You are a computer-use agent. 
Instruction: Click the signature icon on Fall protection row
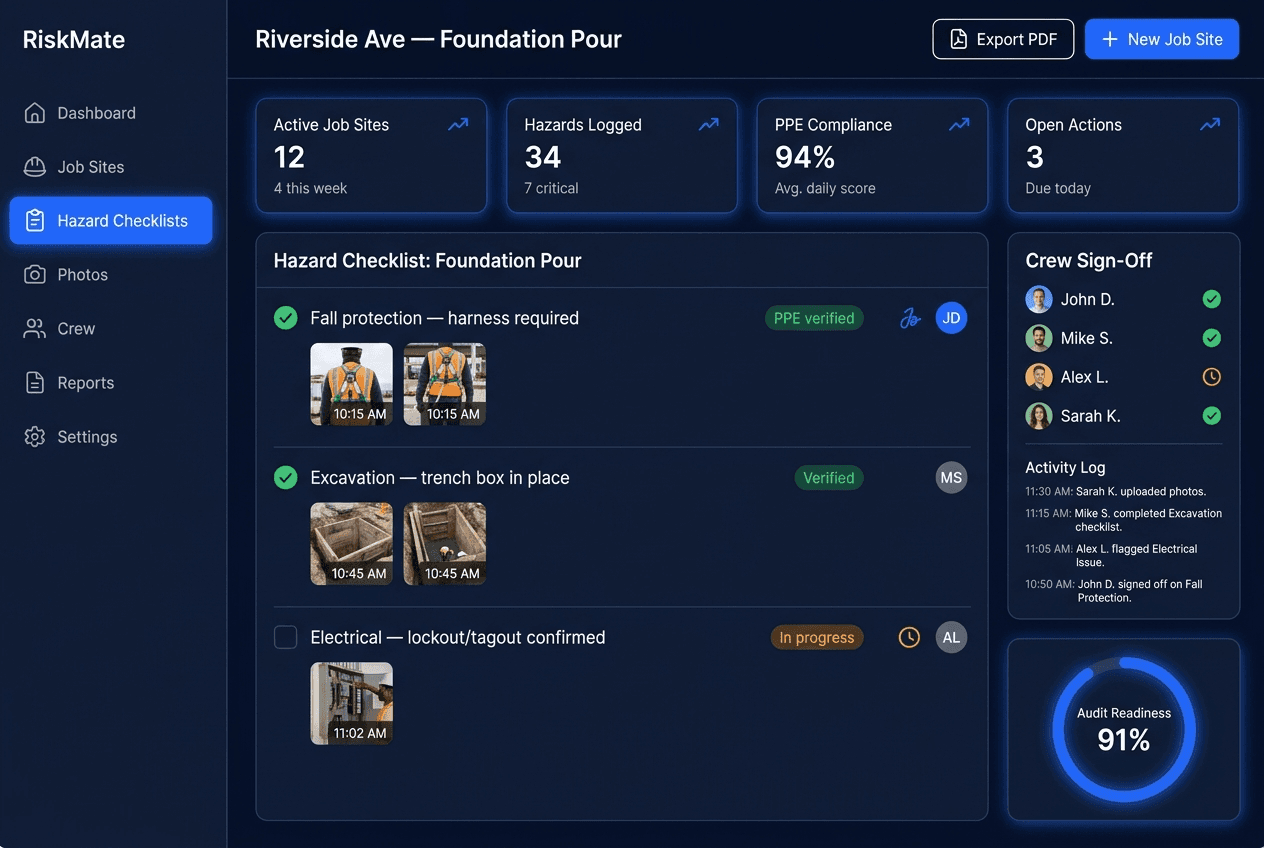tap(909, 319)
